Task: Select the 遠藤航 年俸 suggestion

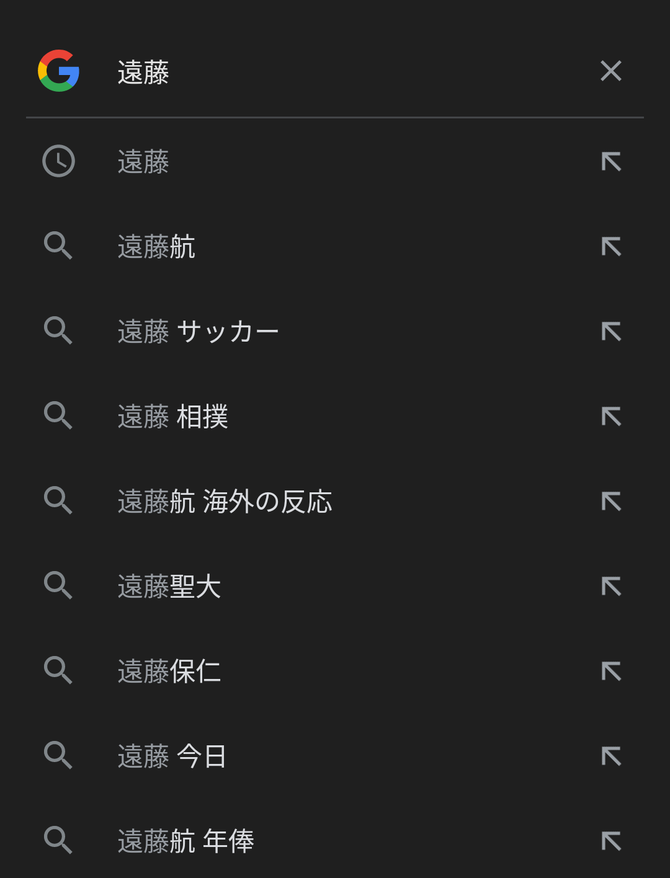Action: coord(186,842)
